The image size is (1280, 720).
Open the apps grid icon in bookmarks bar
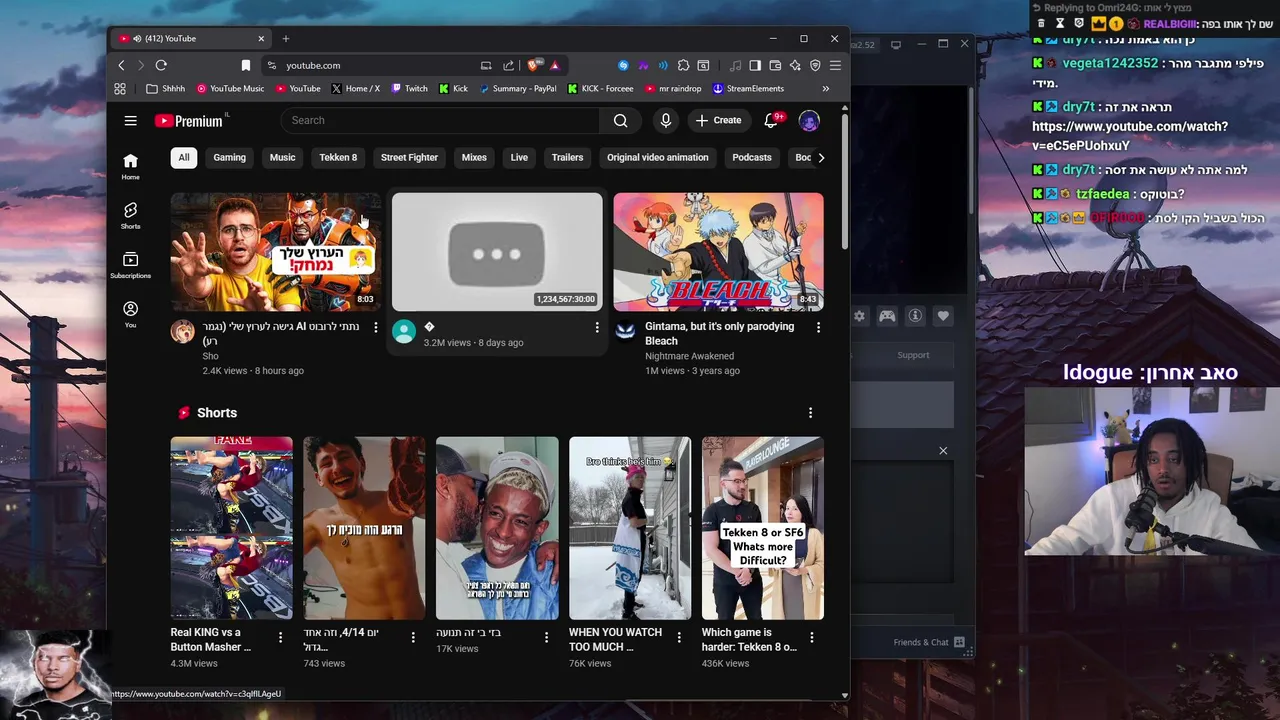click(x=120, y=88)
